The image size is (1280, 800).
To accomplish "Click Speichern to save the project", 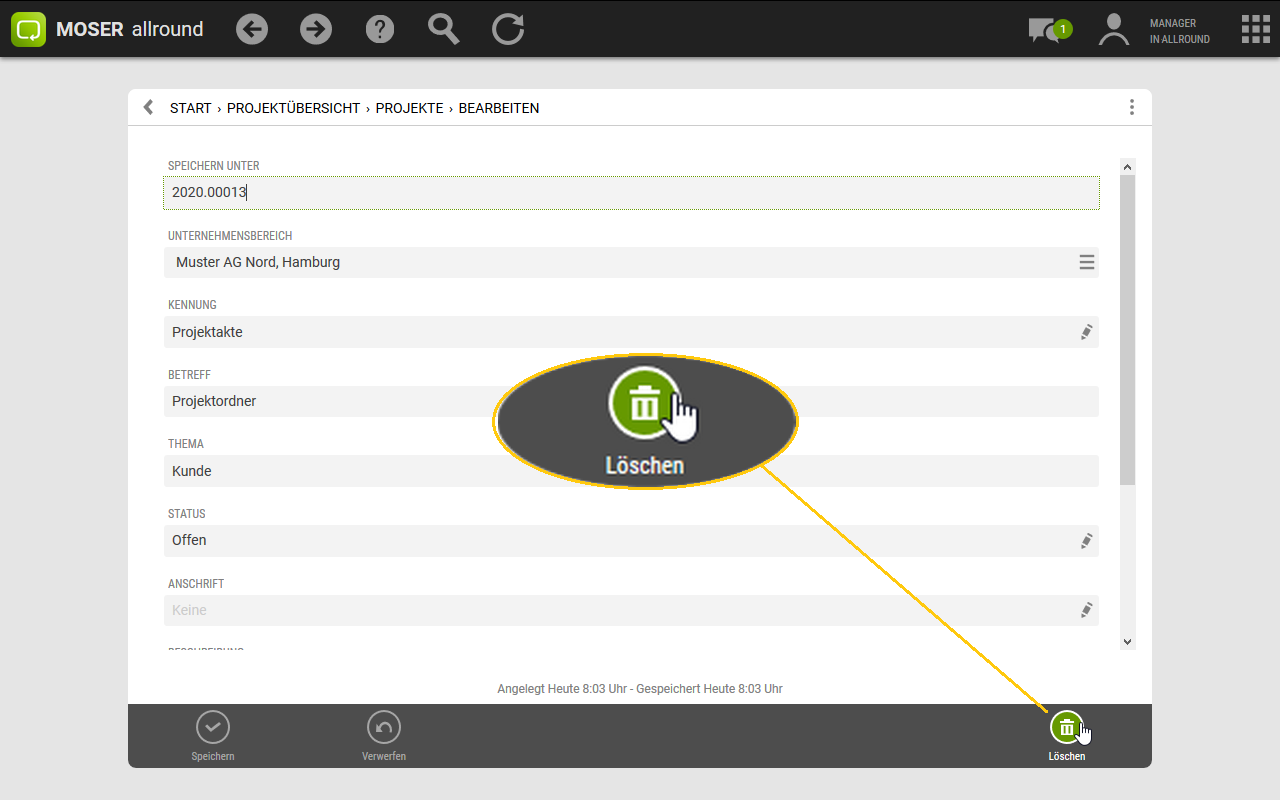I will (x=213, y=736).
